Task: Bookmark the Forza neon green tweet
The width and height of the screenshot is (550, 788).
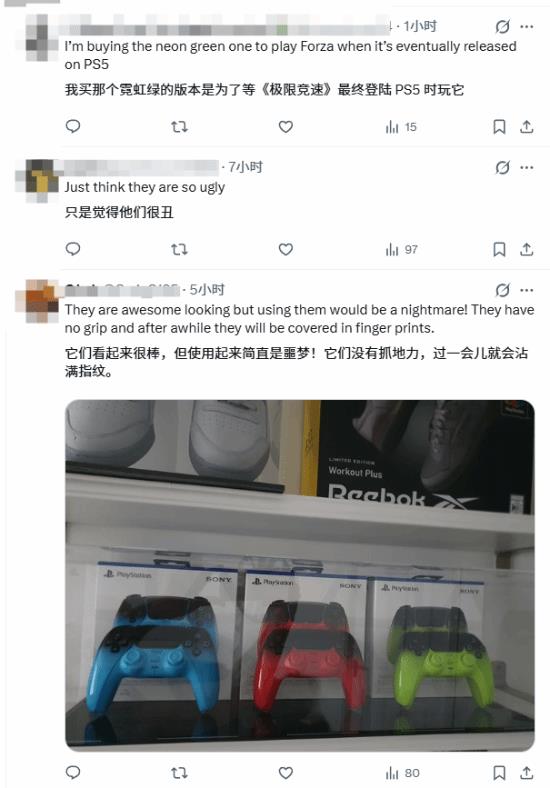Action: tap(499, 127)
